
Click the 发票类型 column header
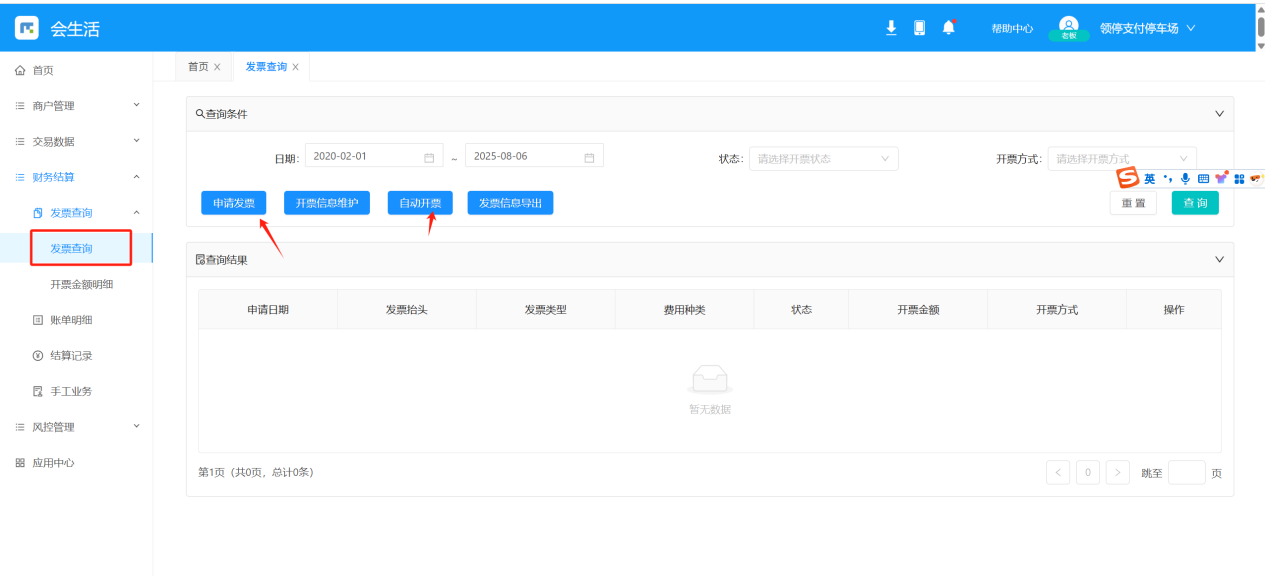pos(546,310)
